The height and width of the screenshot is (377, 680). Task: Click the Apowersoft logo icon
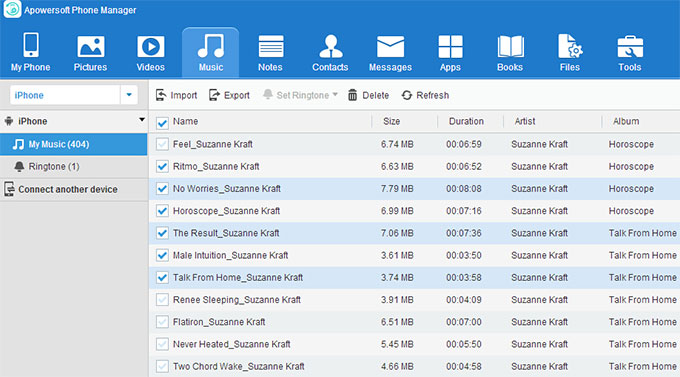point(12,9)
